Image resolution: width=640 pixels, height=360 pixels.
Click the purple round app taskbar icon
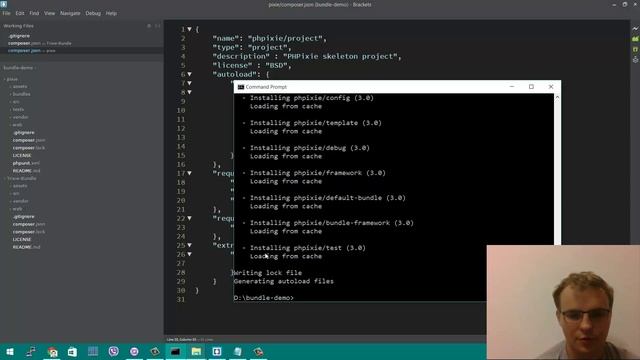click(x=134, y=351)
